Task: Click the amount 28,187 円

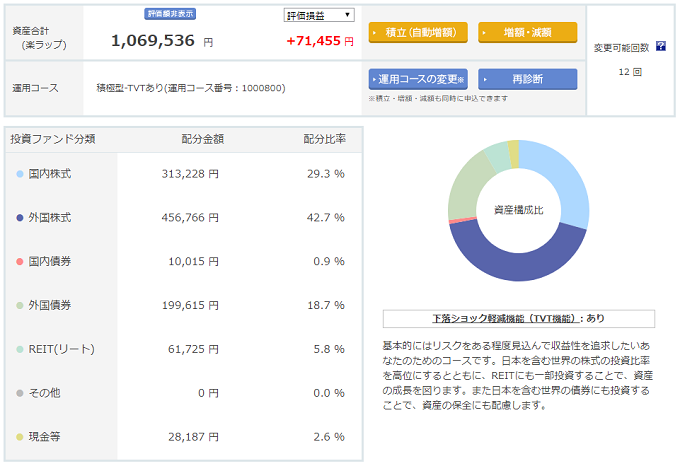Action: point(193,437)
